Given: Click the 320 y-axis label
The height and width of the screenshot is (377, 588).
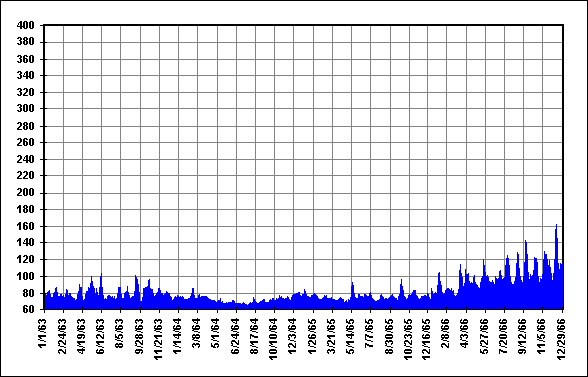Looking at the screenshot, I should tap(26, 92).
